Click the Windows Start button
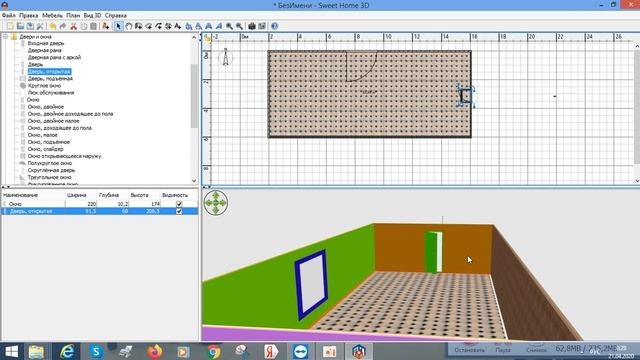Image resolution: width=640 pixels, height=360 pixels. [x=11, y=351]
